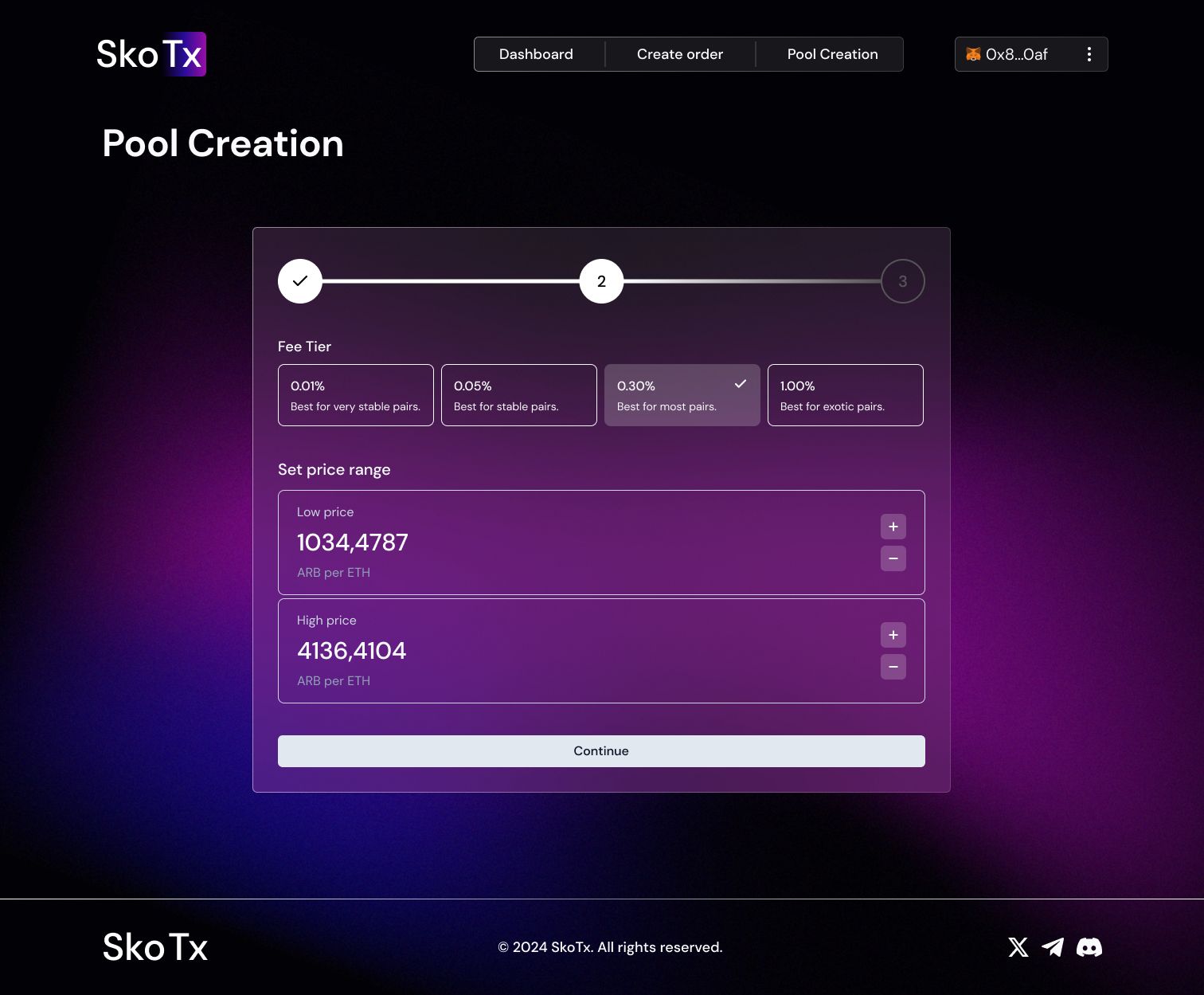1204x995 pixels.
Task: Open the X (Twitter) social link
Action: click(1018, 947)
